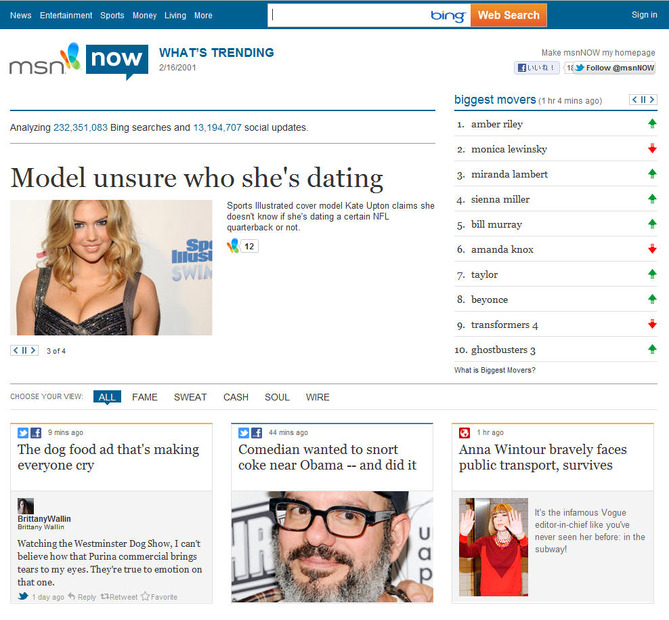Click red down arrow beside monica lewinsky
The height and width of the screenshot is (620, 669).
(652, 148)
